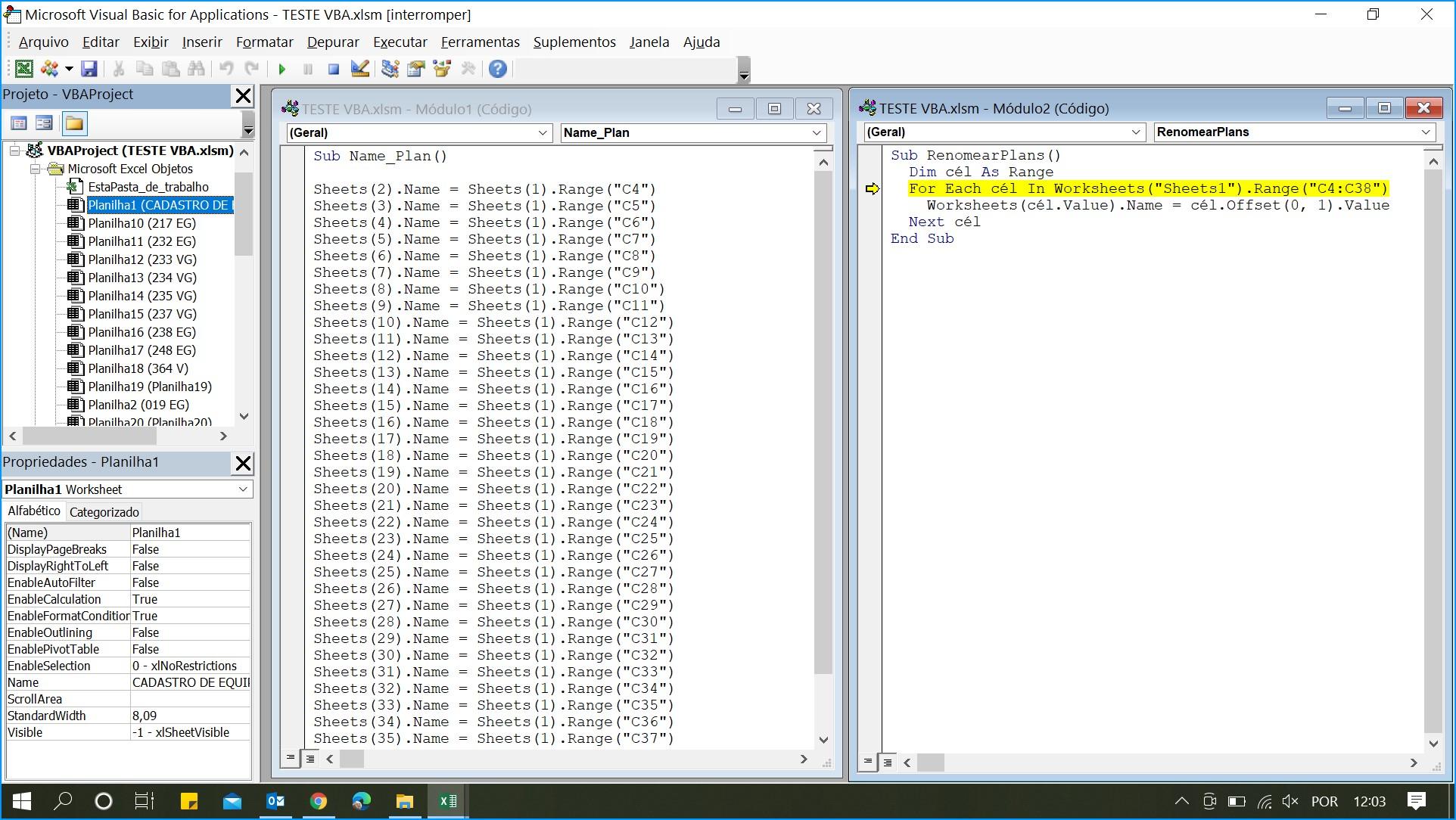Click the Cut scissors icon

[119, 69]
